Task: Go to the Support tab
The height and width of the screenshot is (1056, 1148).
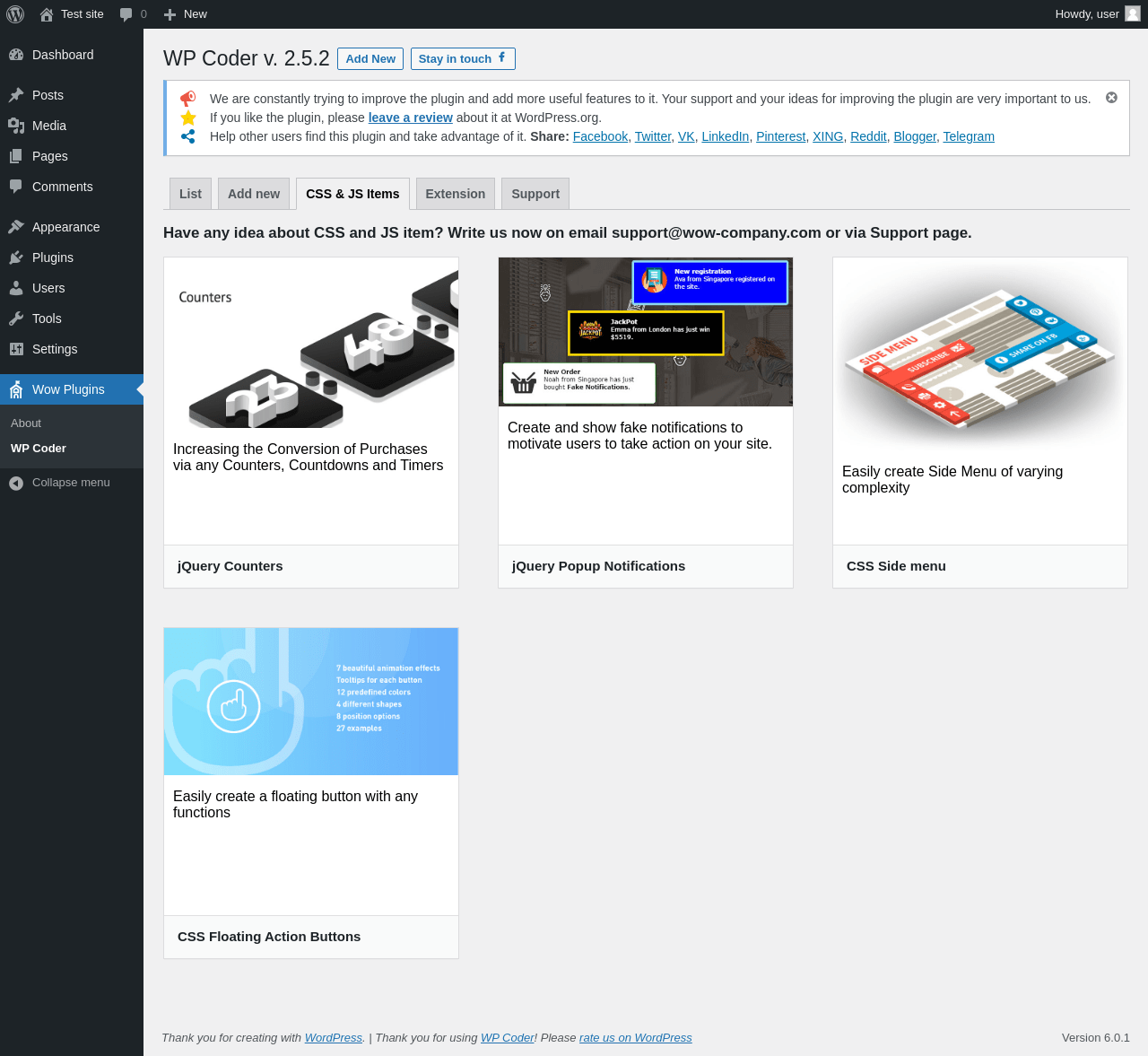Action: (535, 194)
